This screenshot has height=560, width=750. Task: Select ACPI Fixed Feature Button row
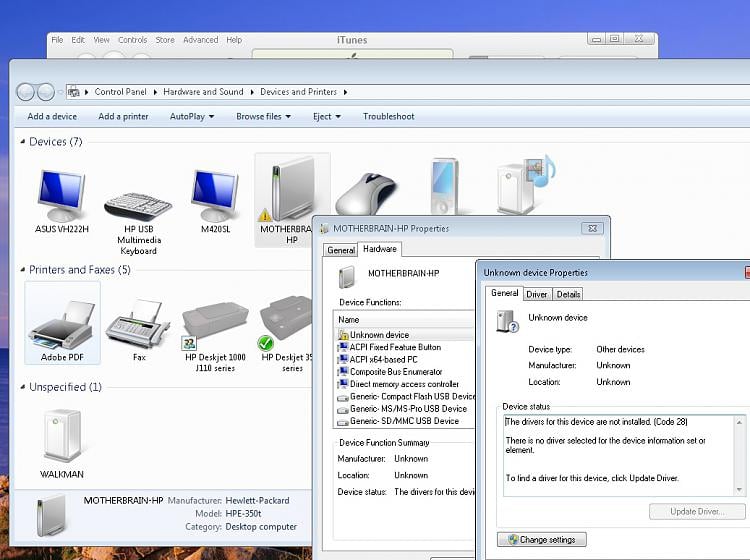pyautogui.click(x=405, y=347)
